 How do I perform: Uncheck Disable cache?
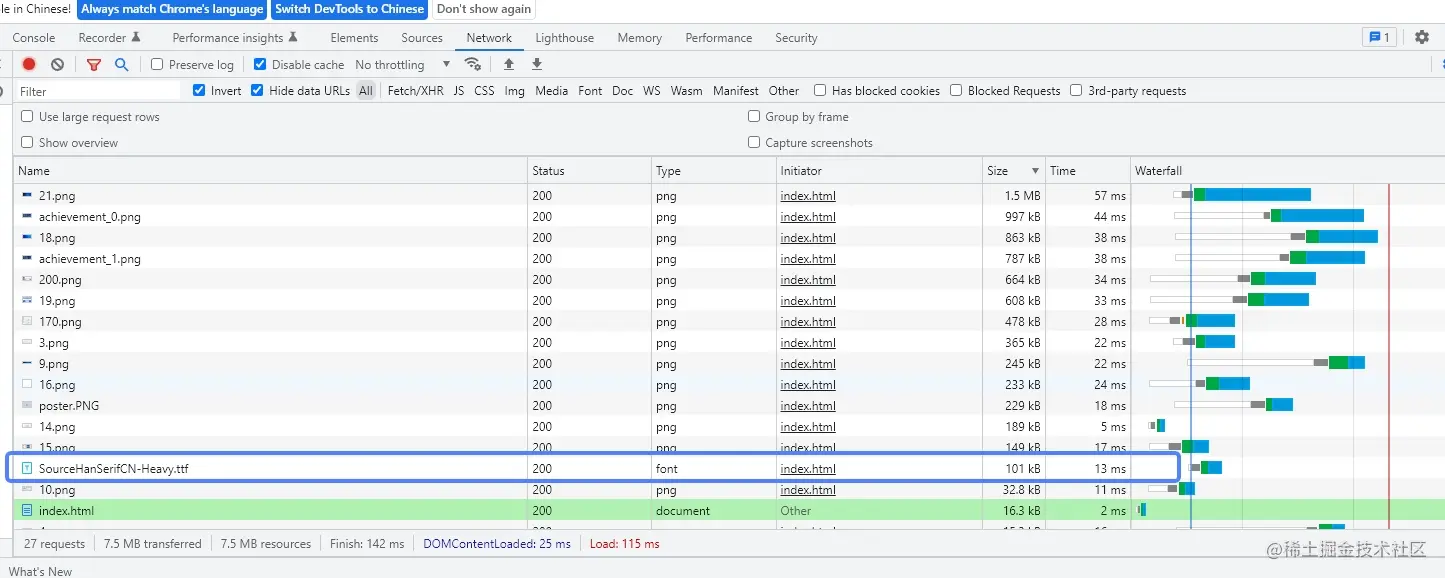click(x=260, y=64)
